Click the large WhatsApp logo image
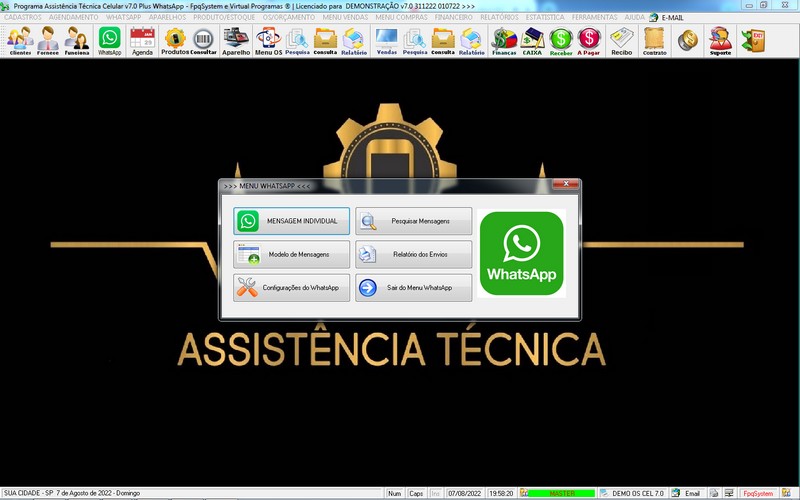This screenshot has width=800, height=500. point(521,254)
